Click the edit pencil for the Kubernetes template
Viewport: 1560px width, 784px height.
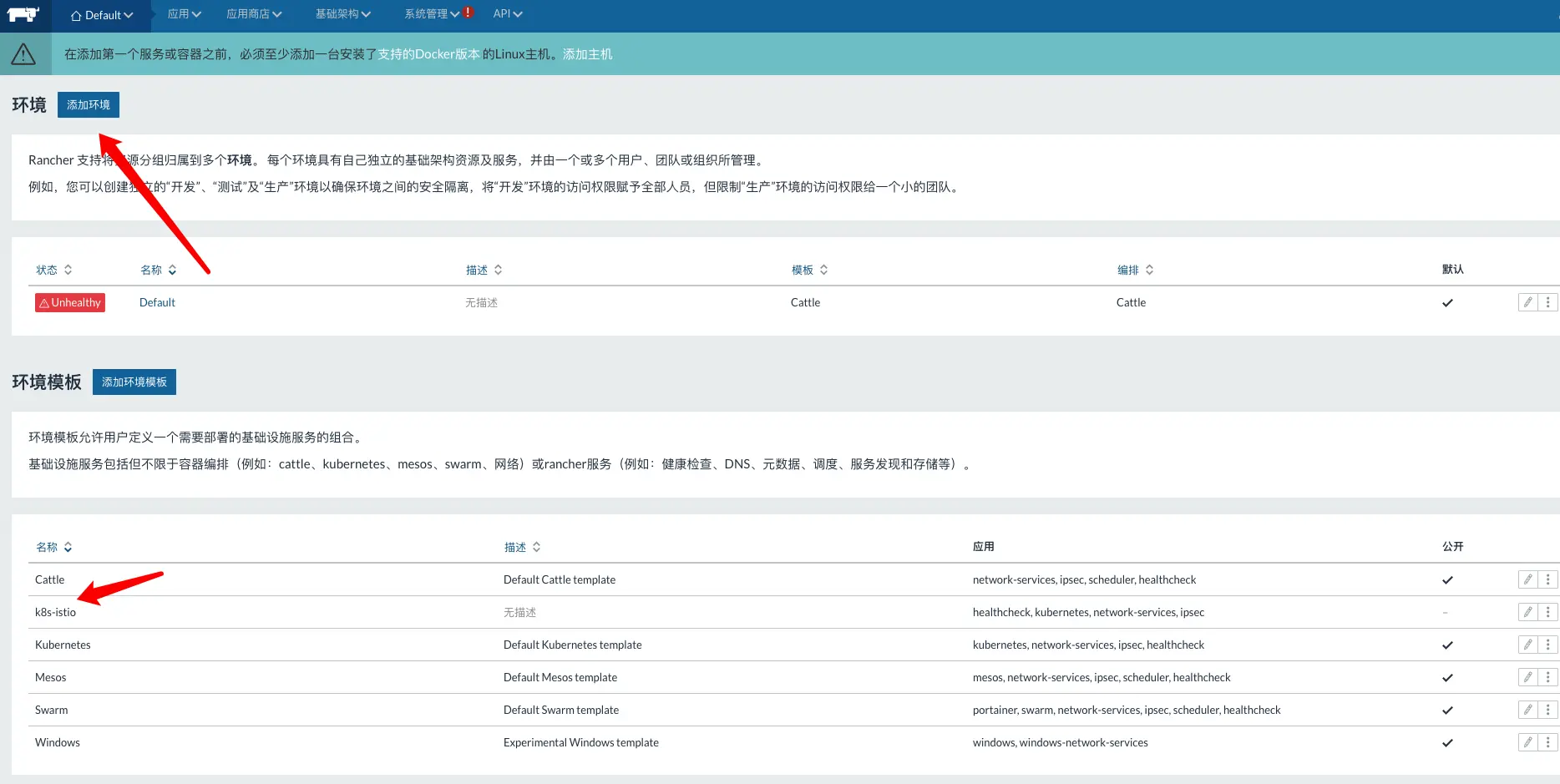tap(1527, 645)
